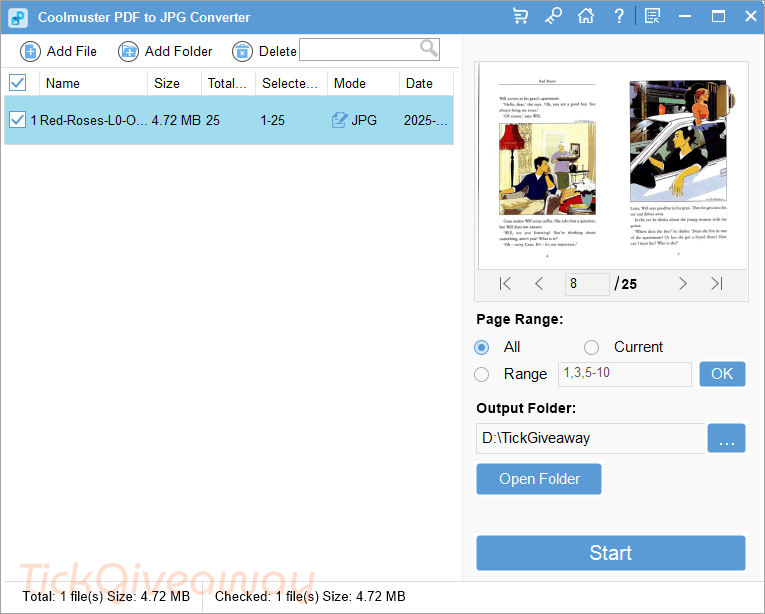Click the search magnifier icon
The height and width of the screenshot is (614, 765).
[x=428, y=48]
